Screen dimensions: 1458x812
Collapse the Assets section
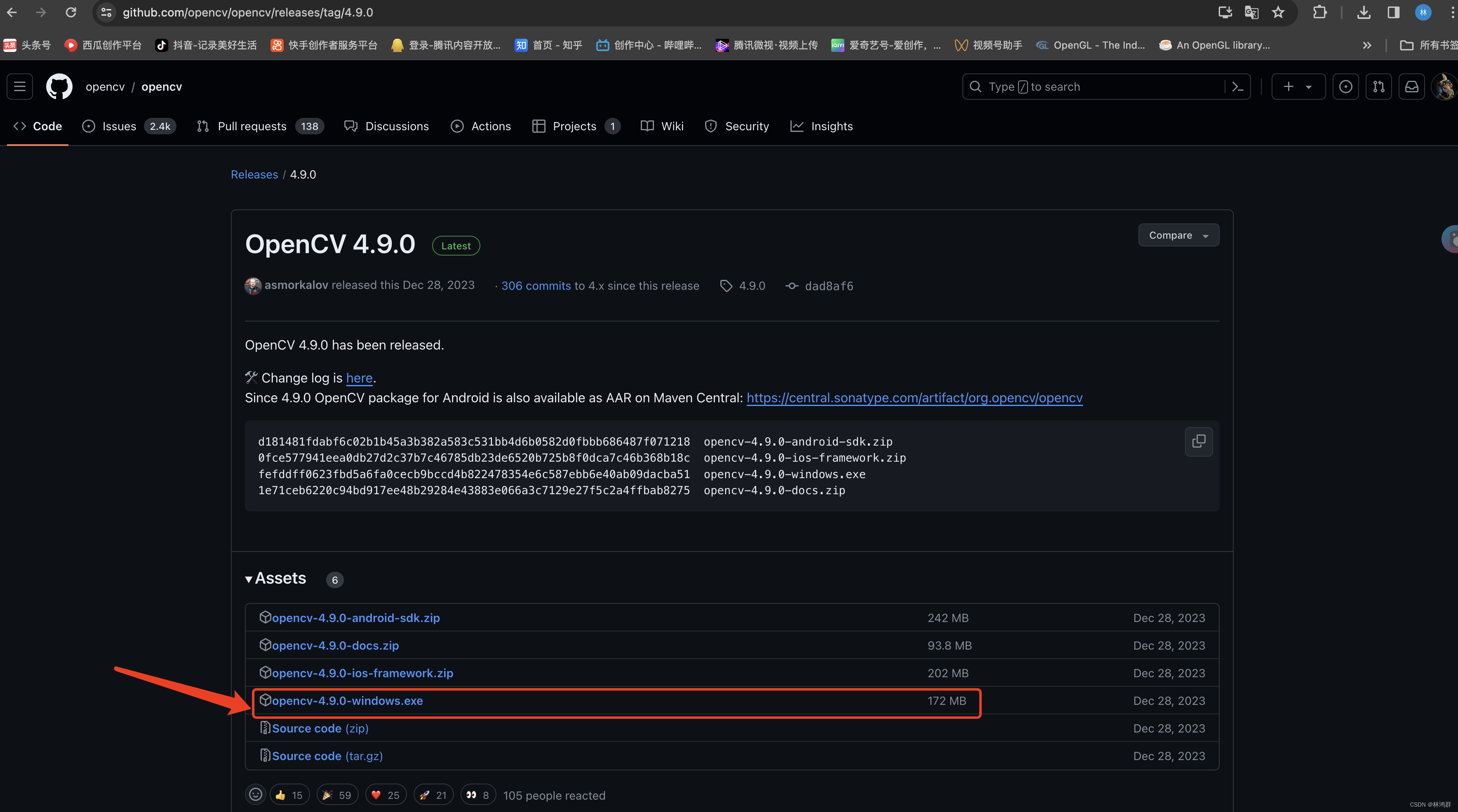(x=249, y=578)
